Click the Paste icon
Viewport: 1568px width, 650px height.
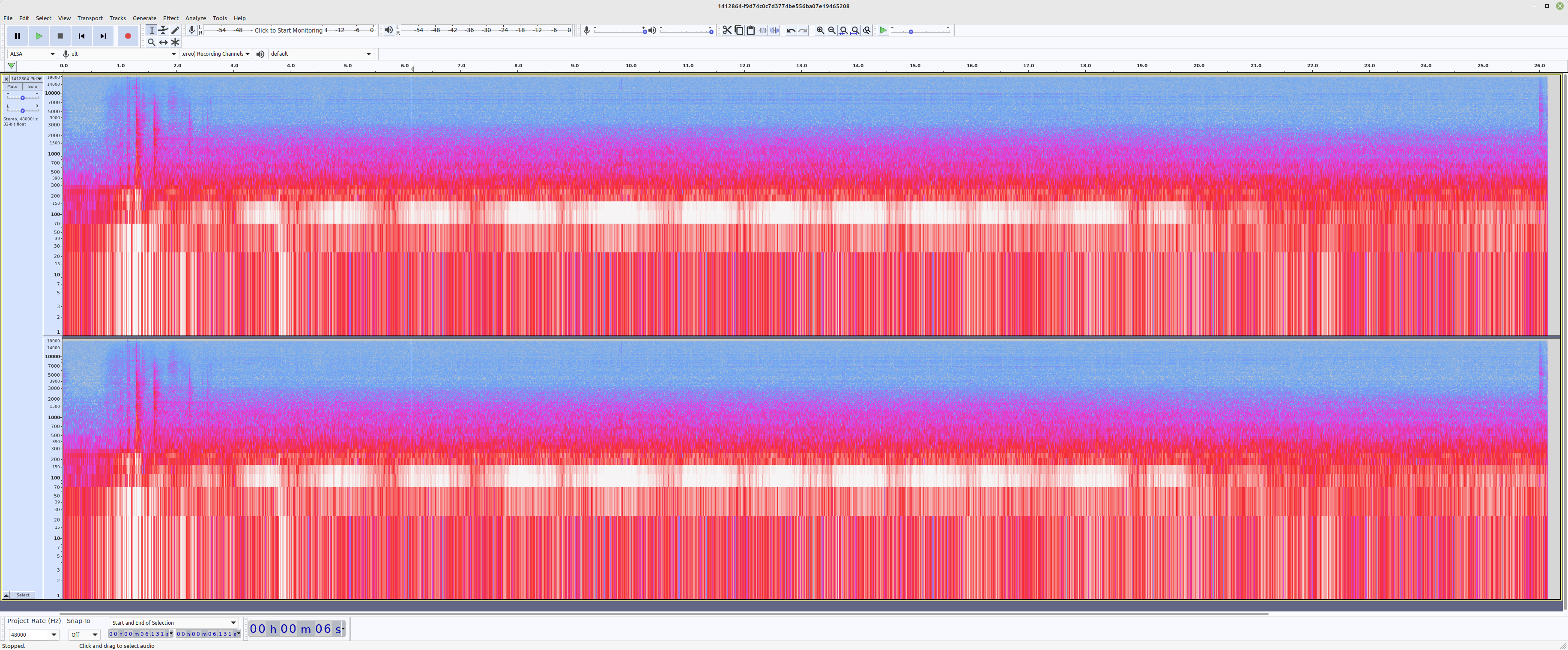[x=750, y=30]
